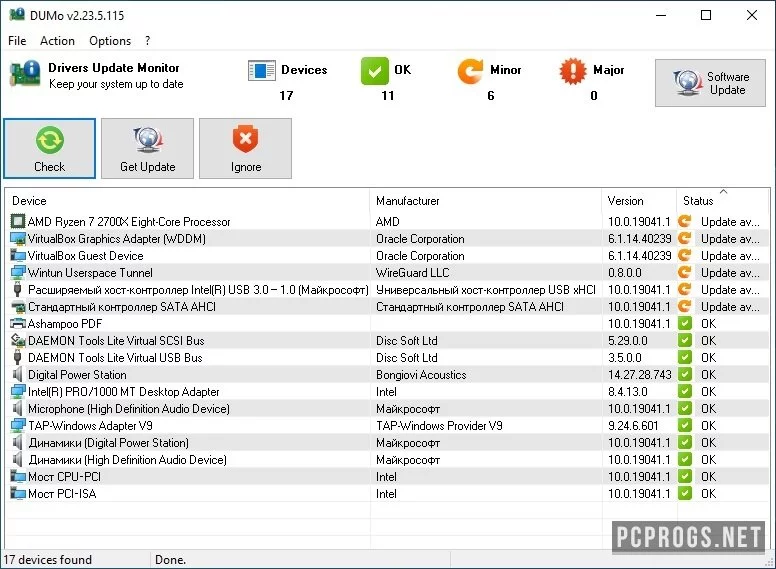Click the Get Update button

147,148
